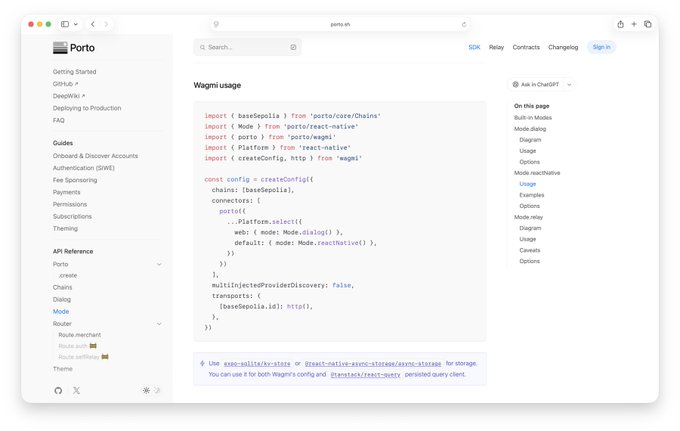Collapse the Router section chevron

159,324
